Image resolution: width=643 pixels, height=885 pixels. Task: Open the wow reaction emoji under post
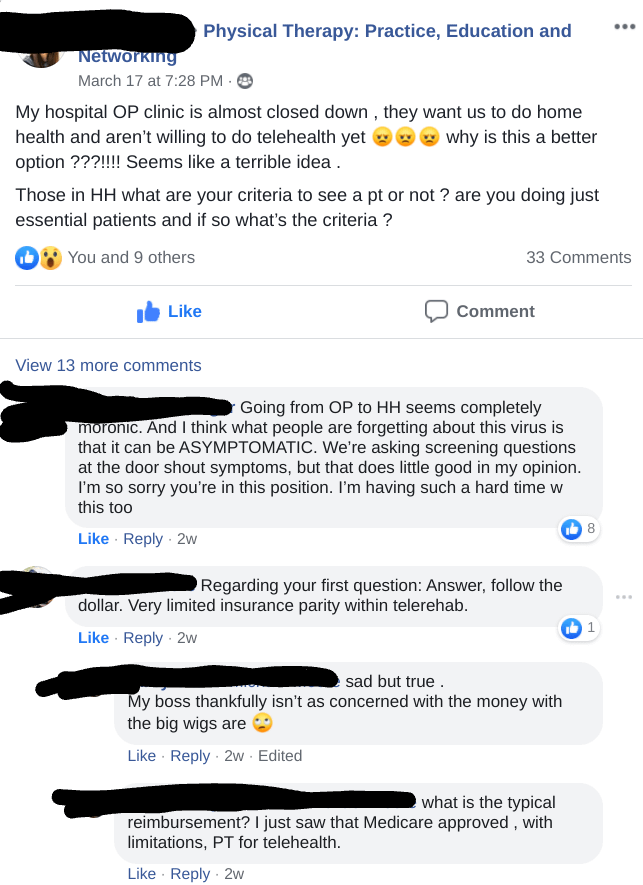(50, 258)
